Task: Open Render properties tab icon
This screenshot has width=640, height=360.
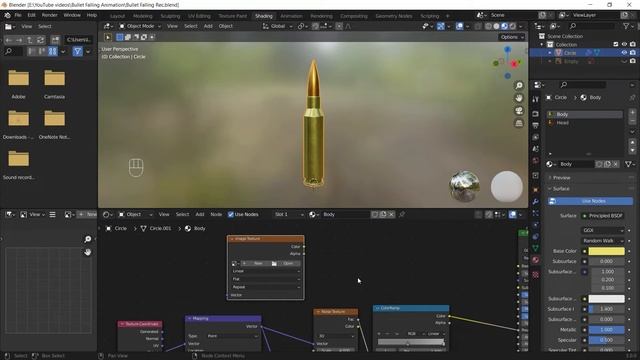Action: coord(536,114)
